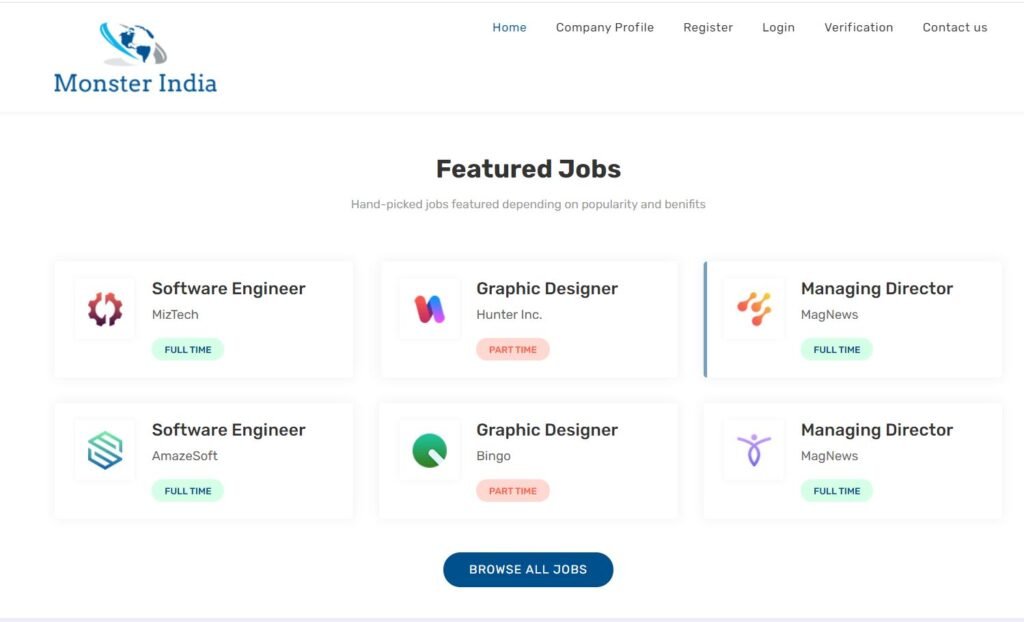Click the Monster India globe logo
Image resolution: width=1024 pixels, height=622 pixels.
point(133,44)
